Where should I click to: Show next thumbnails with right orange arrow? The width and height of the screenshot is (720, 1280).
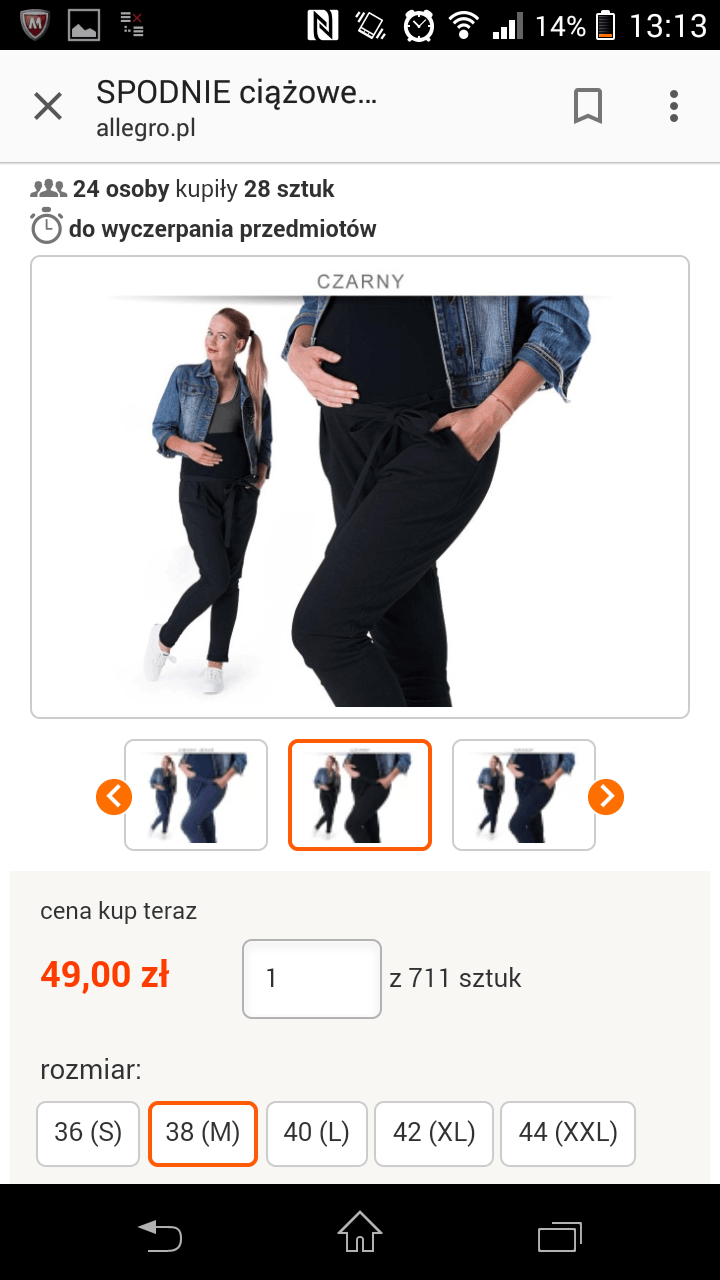(x=606, y=796)
